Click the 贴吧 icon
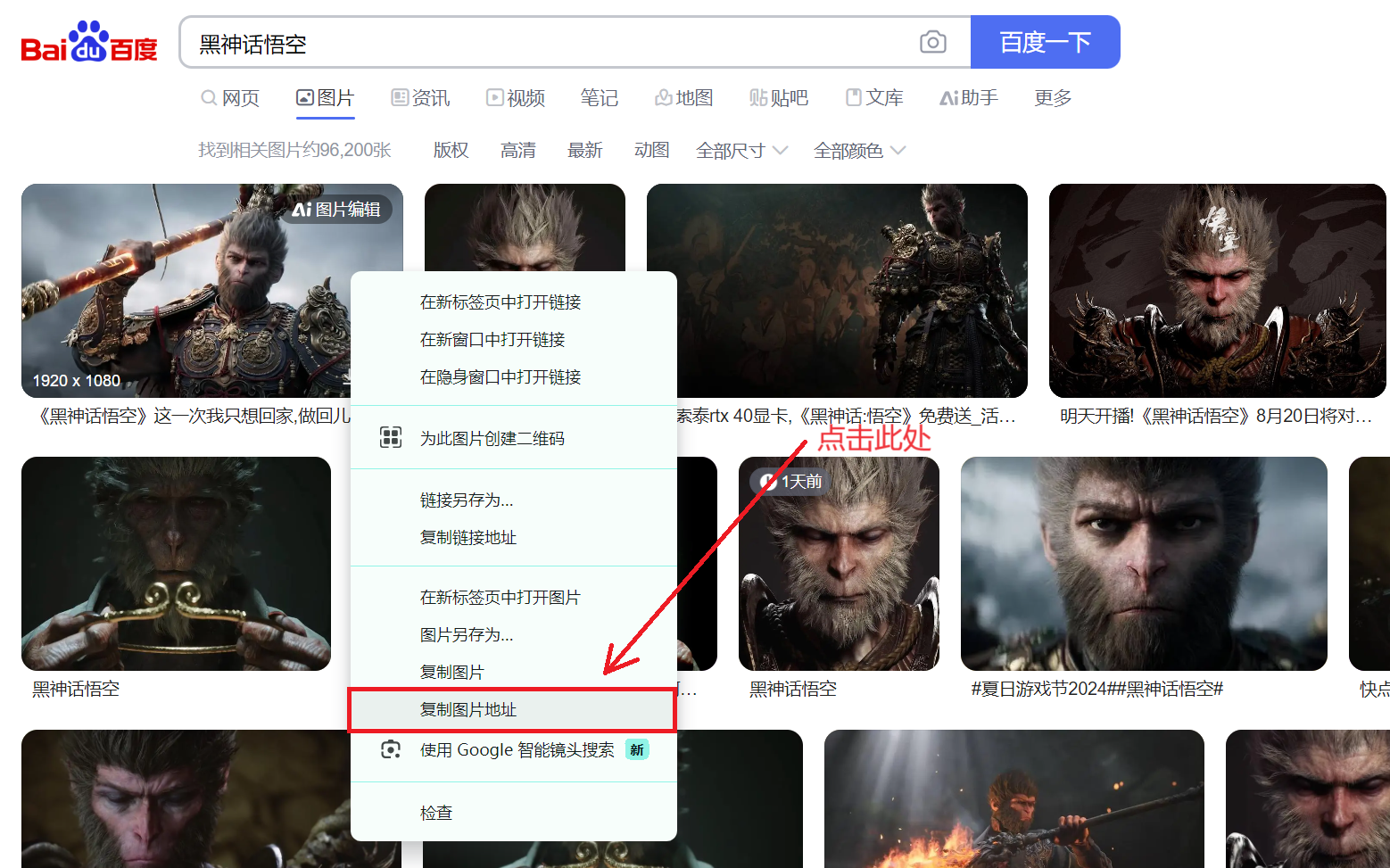 tap(758, 98)
